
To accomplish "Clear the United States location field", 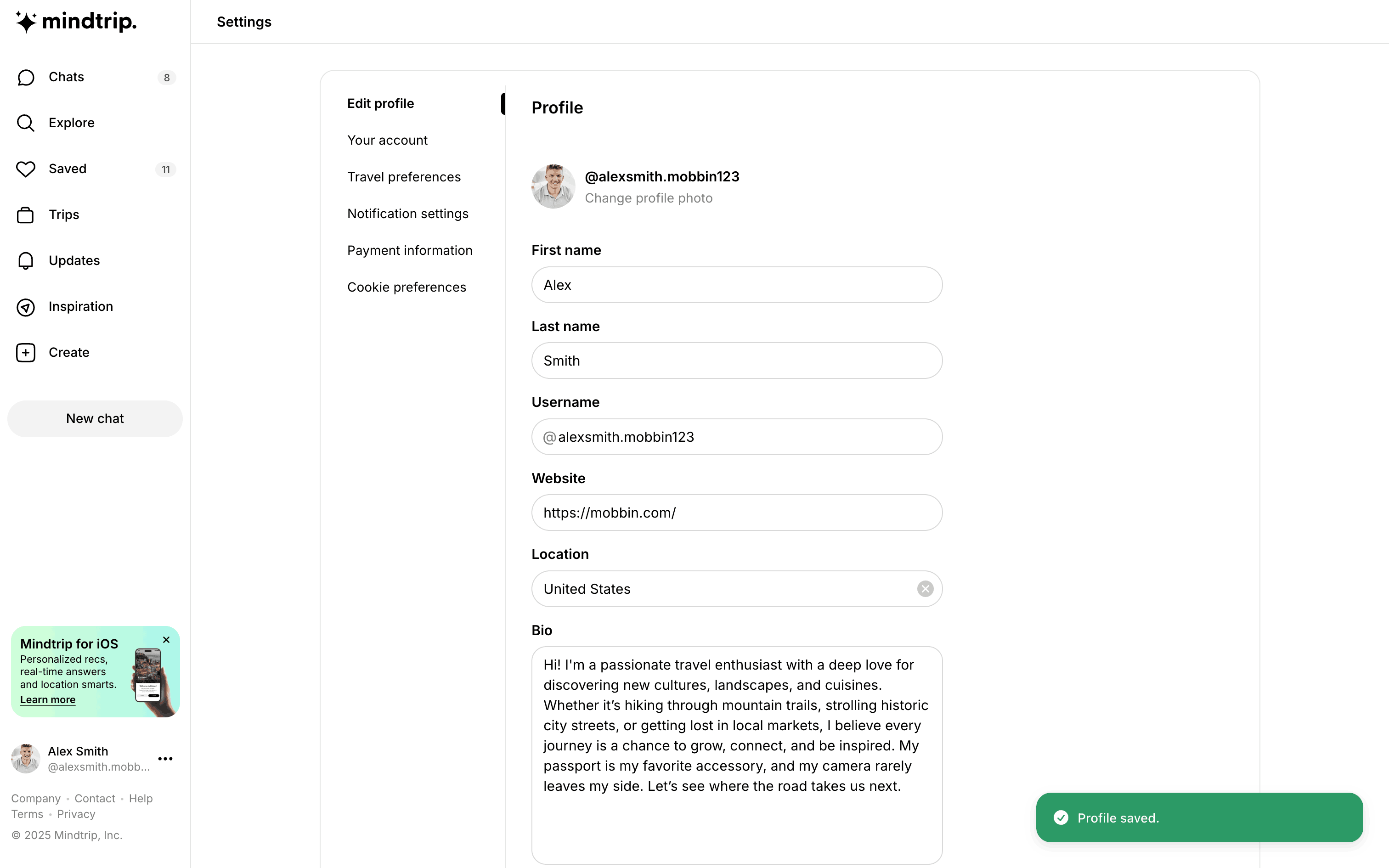I will click(925, 589).
